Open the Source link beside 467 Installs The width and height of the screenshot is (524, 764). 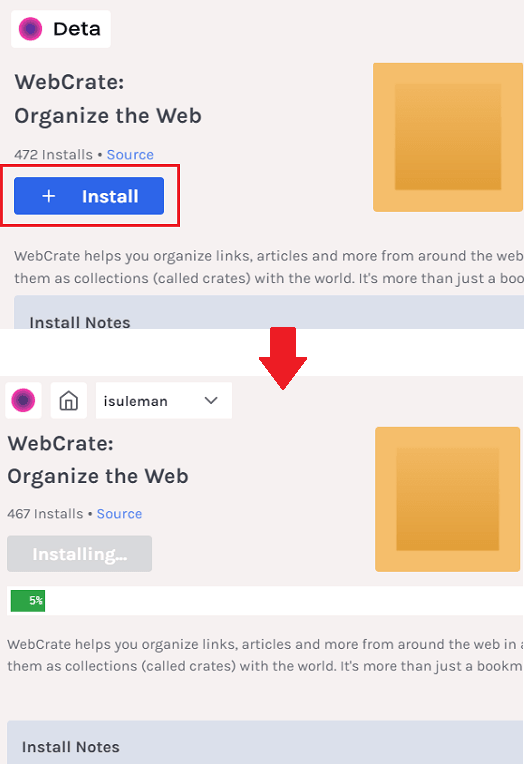(119, 514)
